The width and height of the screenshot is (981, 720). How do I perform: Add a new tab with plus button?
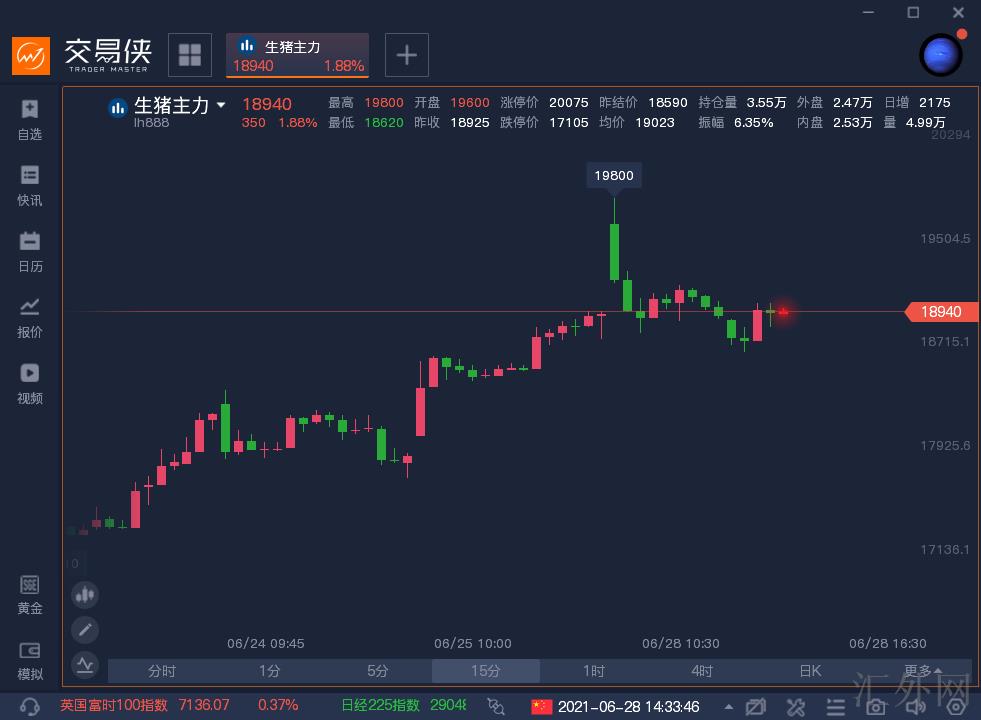pos(406,55)
